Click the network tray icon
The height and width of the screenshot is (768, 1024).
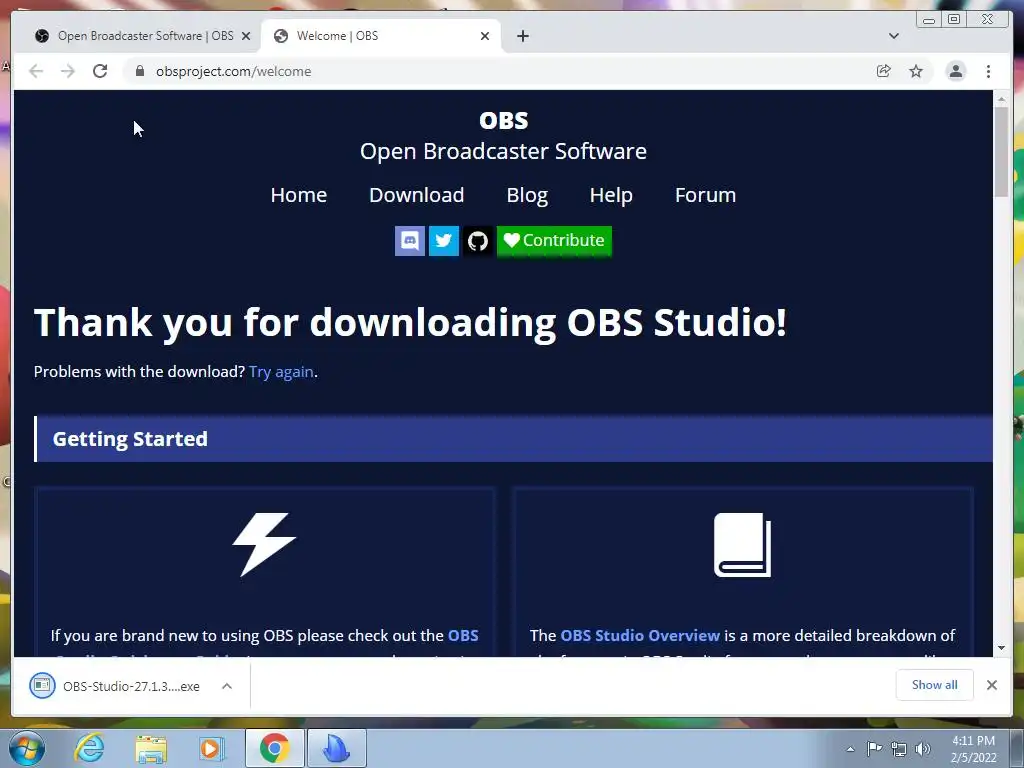(x=899, y=749)
